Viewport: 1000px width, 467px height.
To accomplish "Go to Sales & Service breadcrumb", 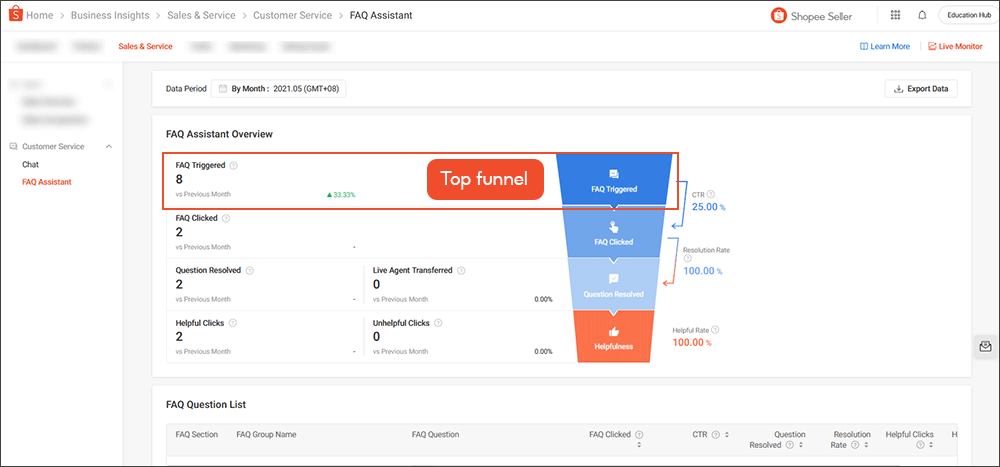I will pos(201,15).
